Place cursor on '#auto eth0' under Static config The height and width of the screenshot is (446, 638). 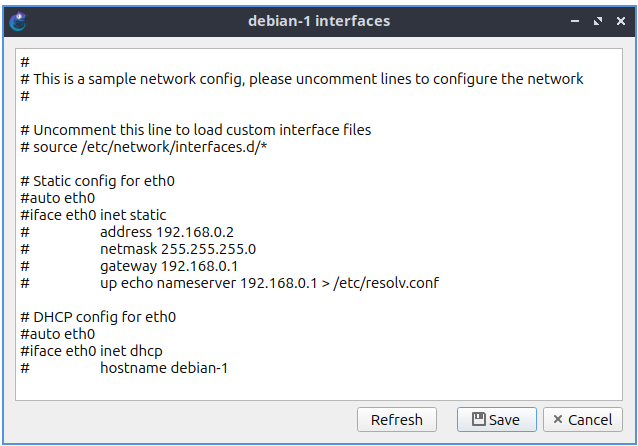click(x=58, y=198)
